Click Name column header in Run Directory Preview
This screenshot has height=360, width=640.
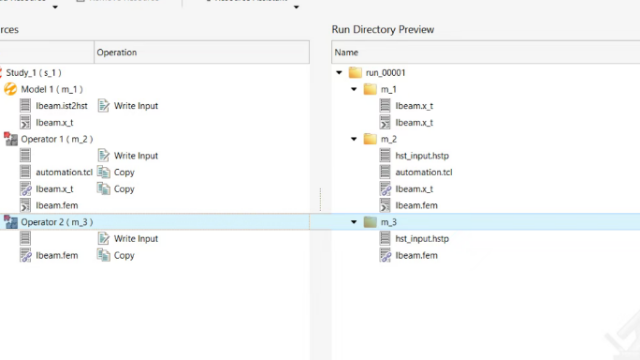pyautogui.click(x=486, y=52)
